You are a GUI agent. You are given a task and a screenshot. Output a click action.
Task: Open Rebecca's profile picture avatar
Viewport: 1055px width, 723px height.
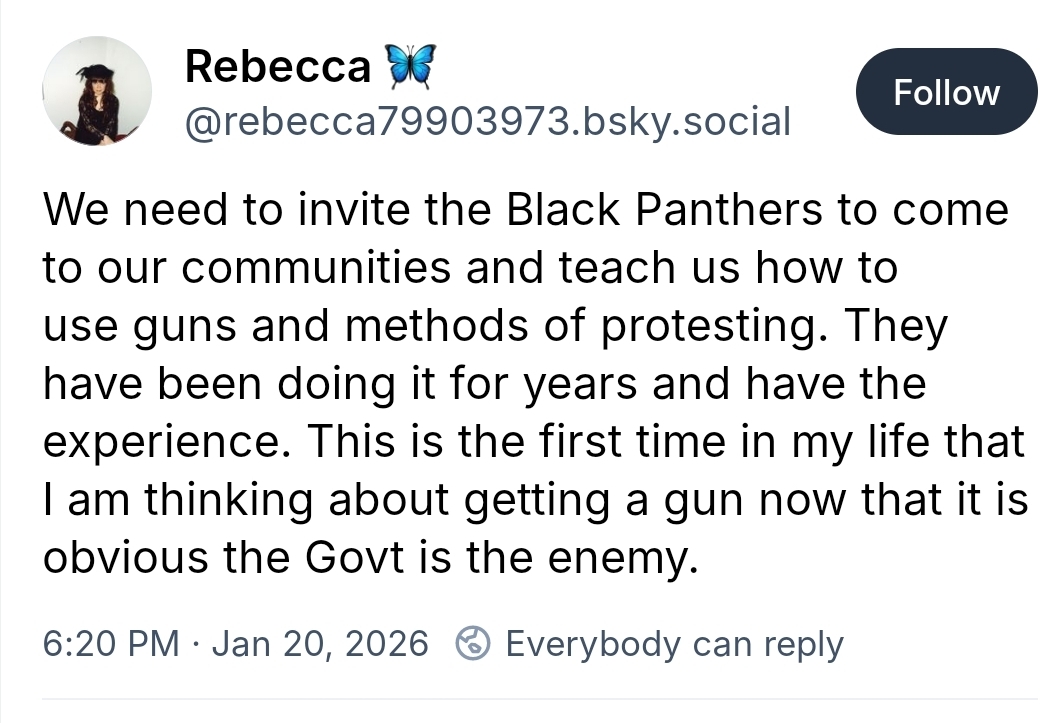96,91
